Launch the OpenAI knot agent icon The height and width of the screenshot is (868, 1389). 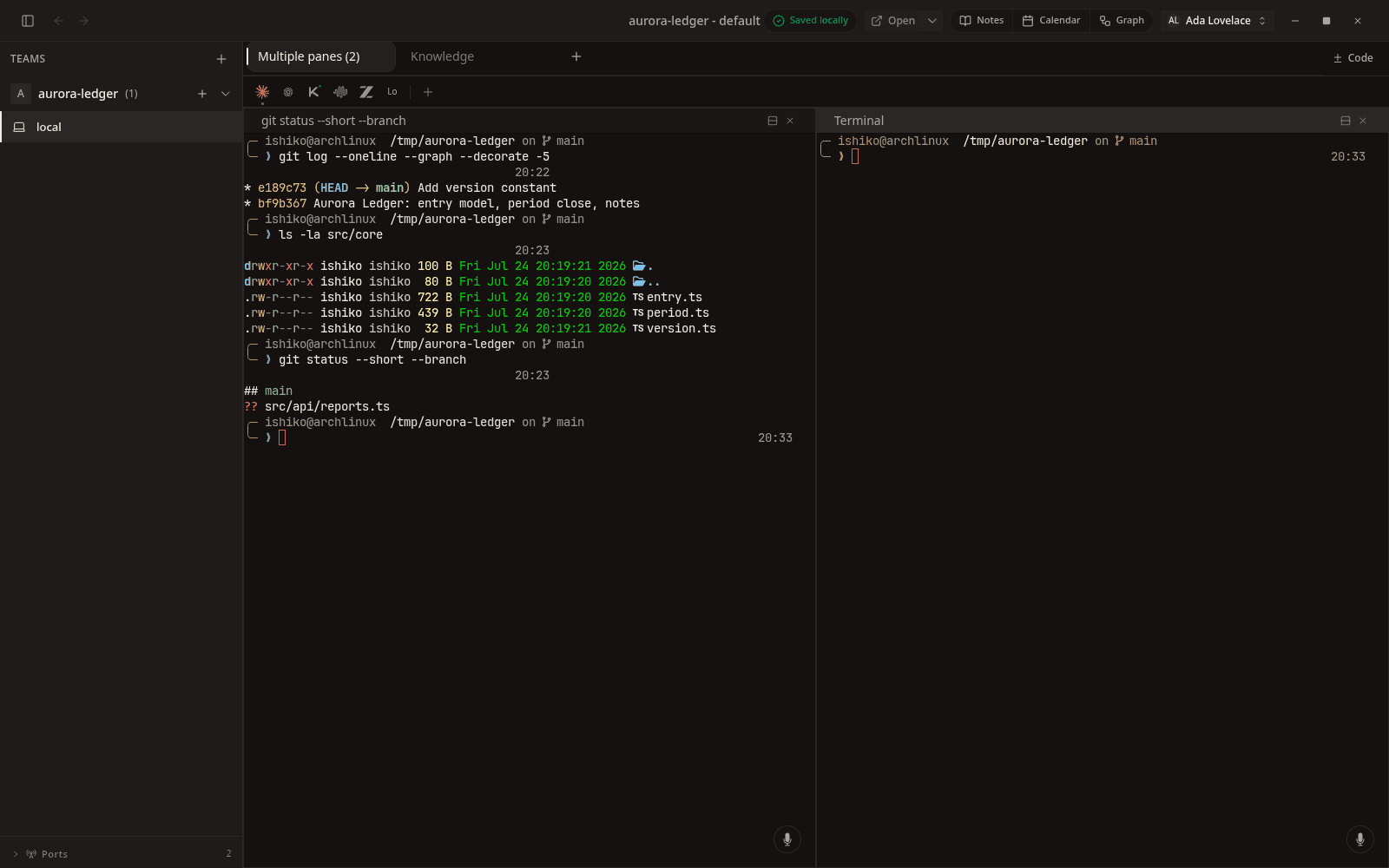(288, 91)
